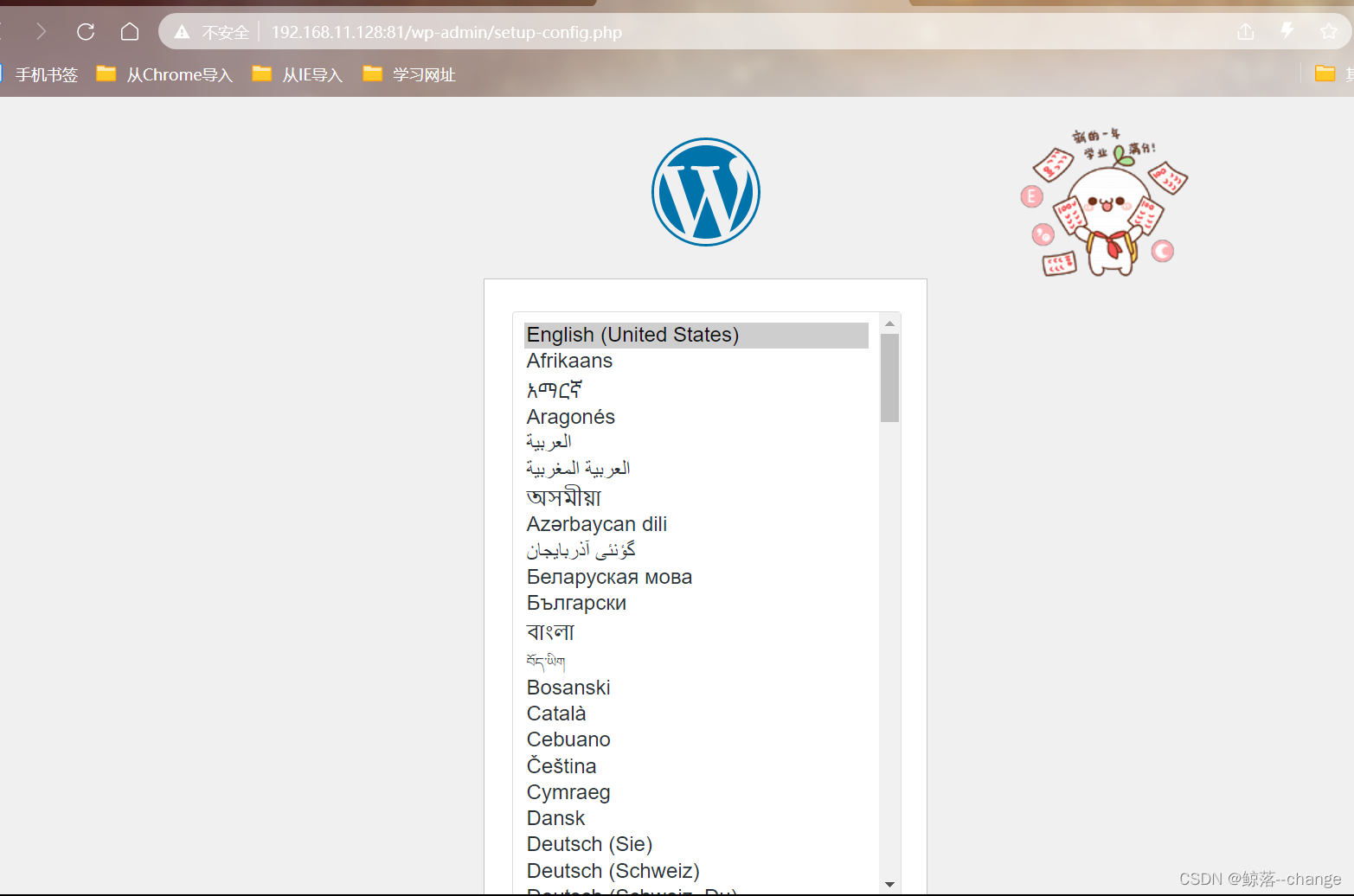The height and width of the screenshot is (896, 1354).
Task: Bookmark this page with star icon
Action: 1329,32
